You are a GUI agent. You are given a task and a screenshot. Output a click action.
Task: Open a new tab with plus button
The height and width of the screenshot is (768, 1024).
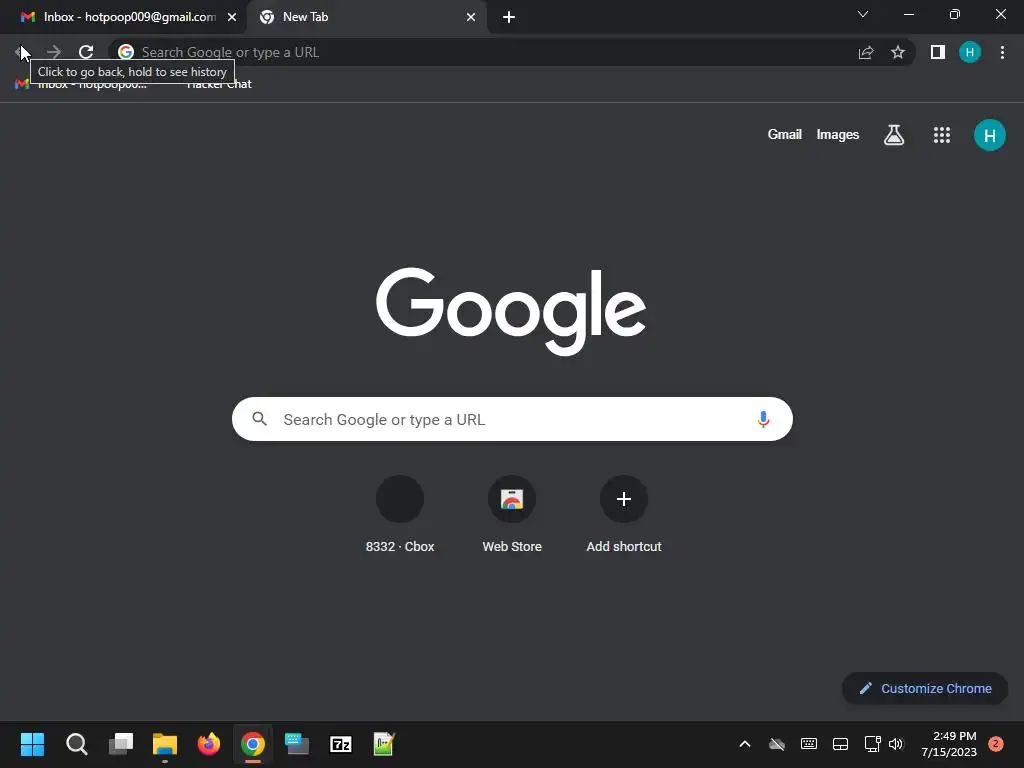pos(509,17)
